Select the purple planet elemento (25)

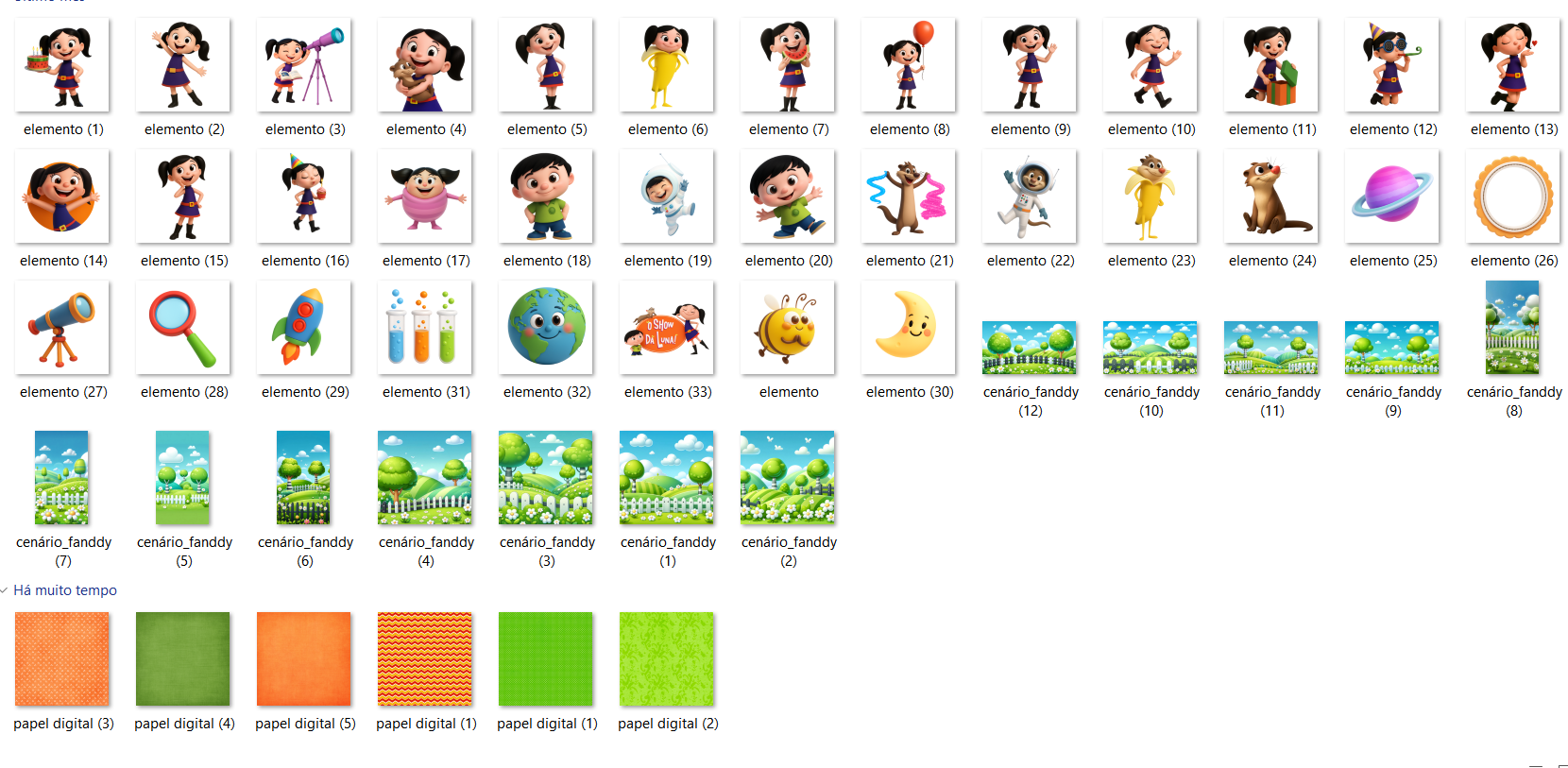[1392, 196]
